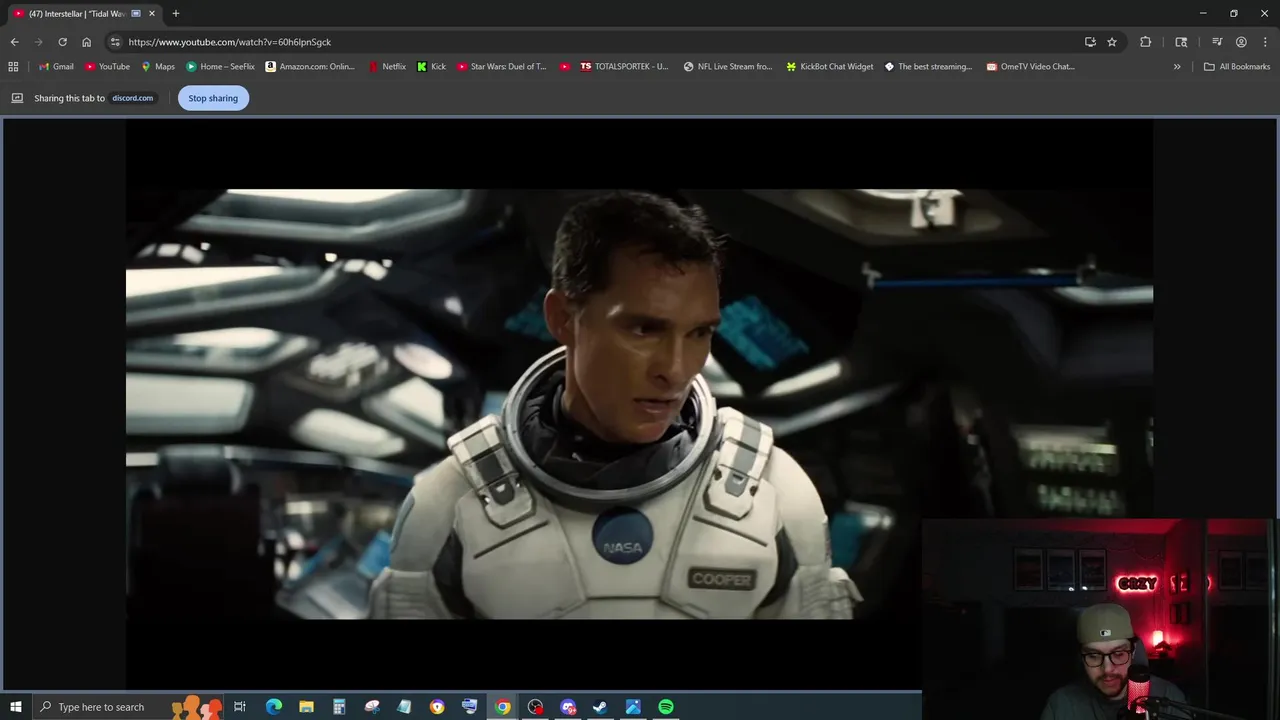The image size is (1280, 720).
Task: Open the Gmail bookmark
Action: 56,67
